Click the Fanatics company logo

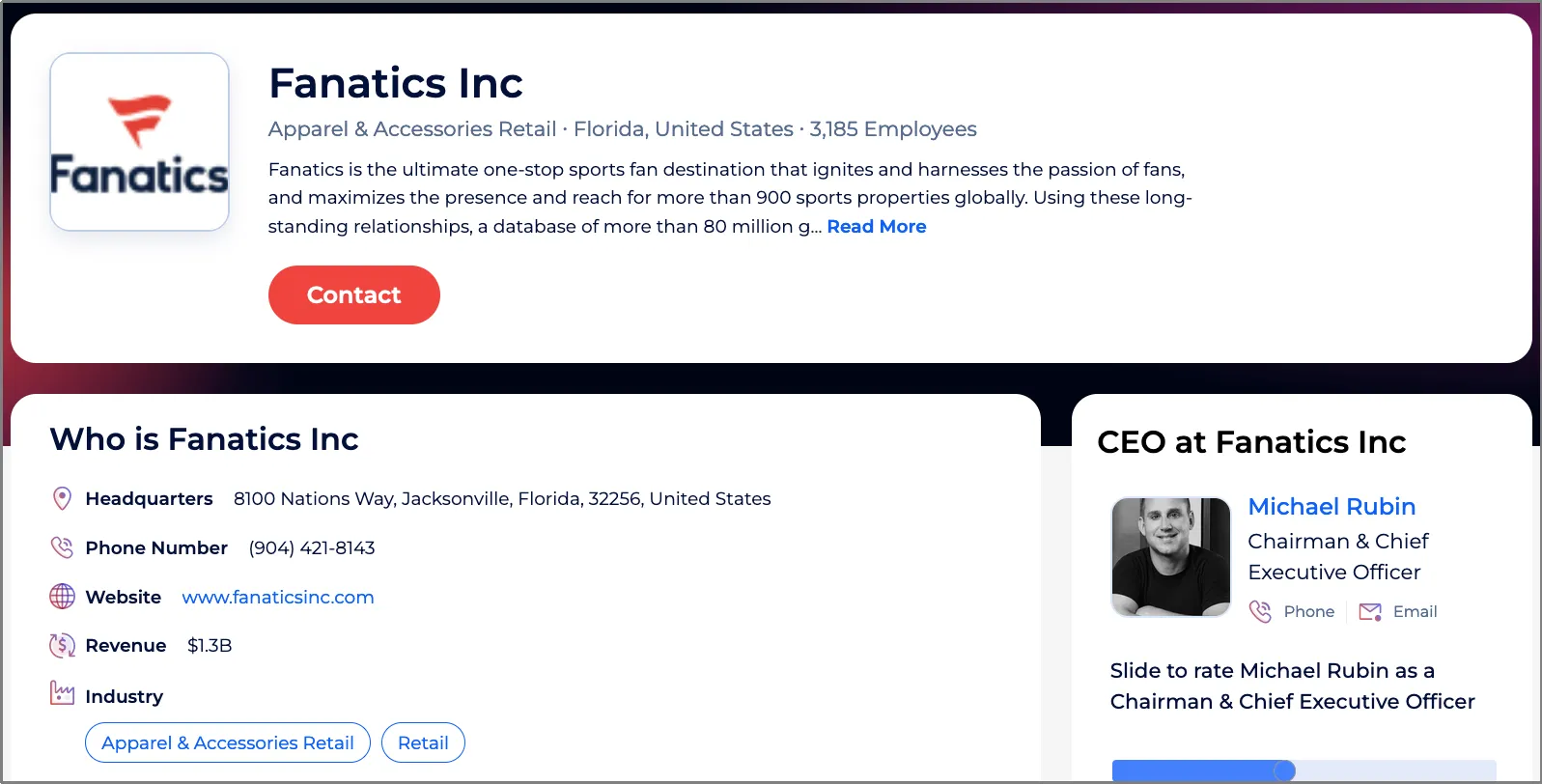point(139,142)
